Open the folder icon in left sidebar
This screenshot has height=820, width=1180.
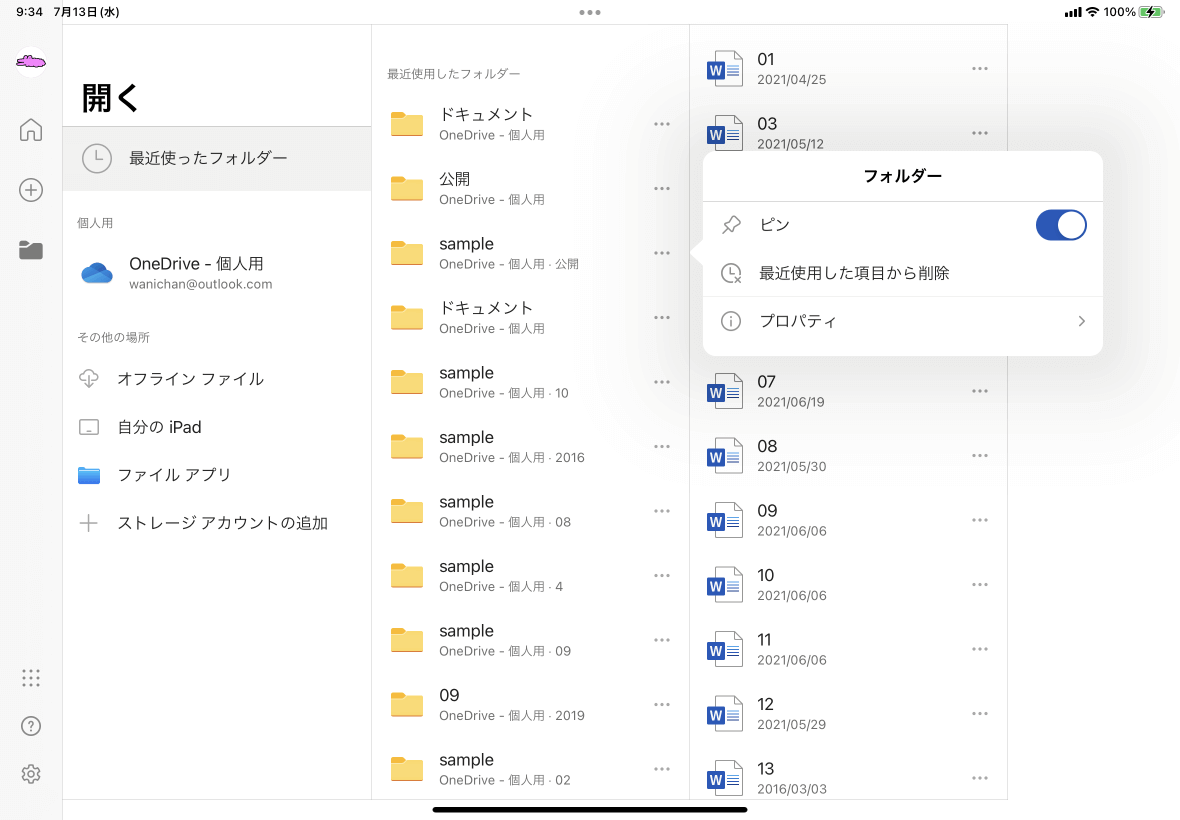[x=31, y=250]
